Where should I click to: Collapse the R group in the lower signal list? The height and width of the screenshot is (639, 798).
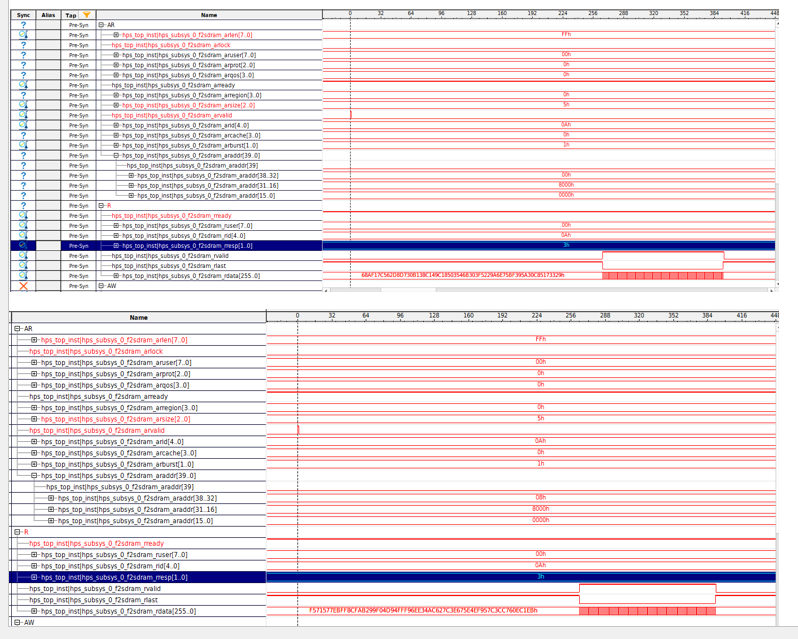pyautogui.click(x=17, y=532)
